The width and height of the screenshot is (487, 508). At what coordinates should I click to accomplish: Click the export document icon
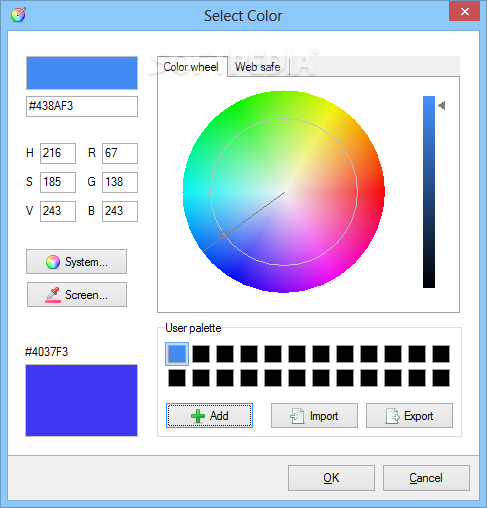pos(392,416)
